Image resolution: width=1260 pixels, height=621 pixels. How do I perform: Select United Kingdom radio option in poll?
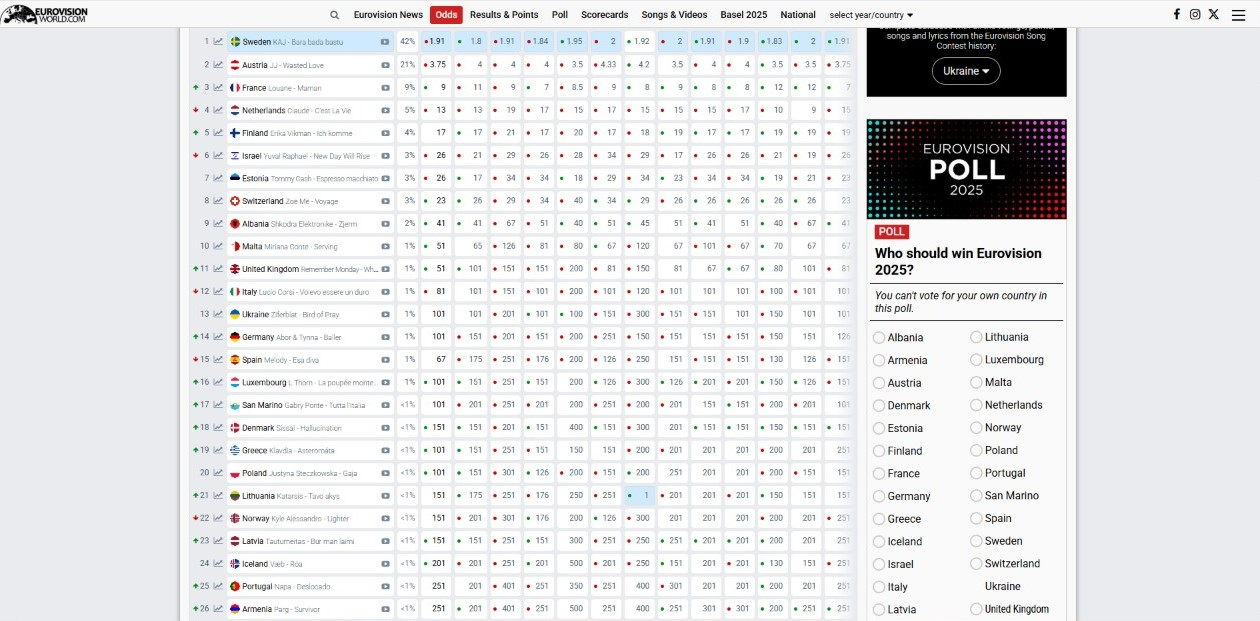tap(976, 609)
